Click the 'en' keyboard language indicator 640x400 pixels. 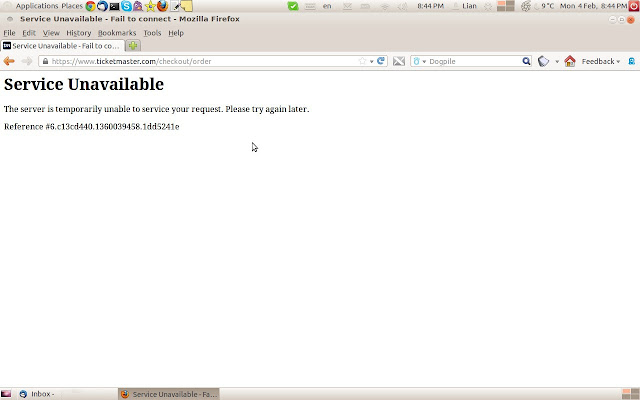(327, 6)
